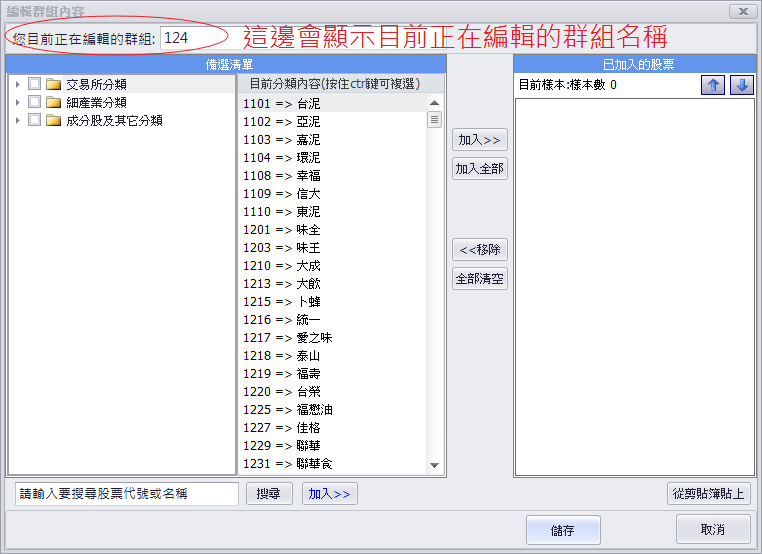This screenshot has height=554, width=762.
Task: Select stock row 1103 => 嘉泥
Action: pos(333,139)
